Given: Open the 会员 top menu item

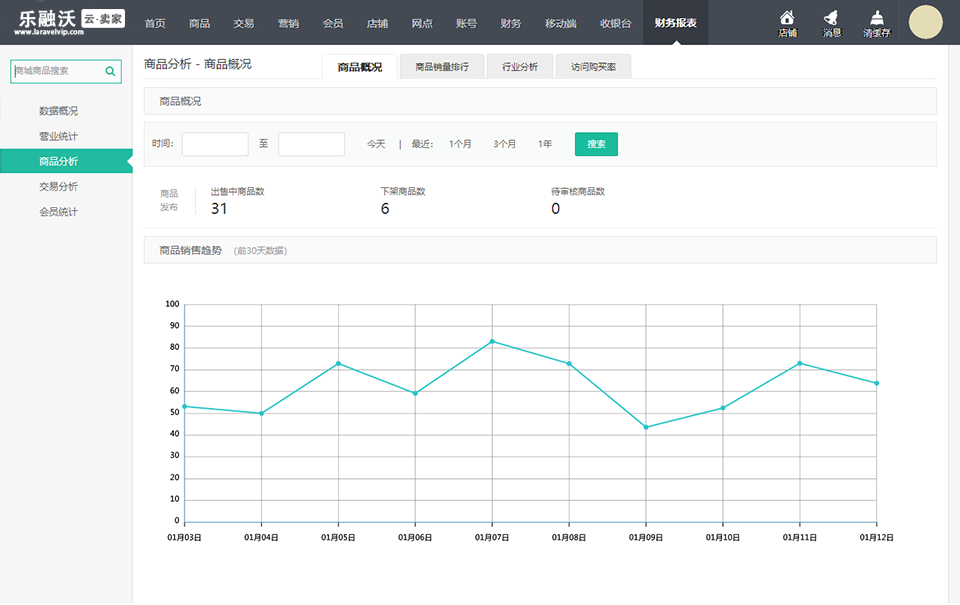Looking at the screenshot, I should click(x=333, y=23).
